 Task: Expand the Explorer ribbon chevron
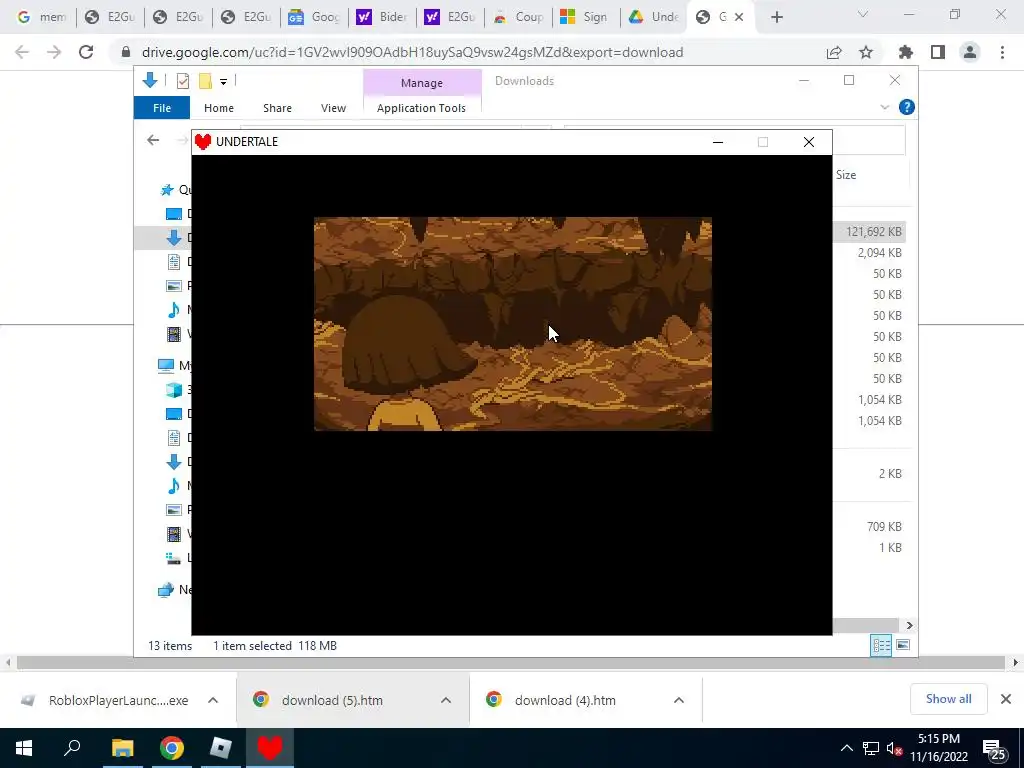(884, 107)
